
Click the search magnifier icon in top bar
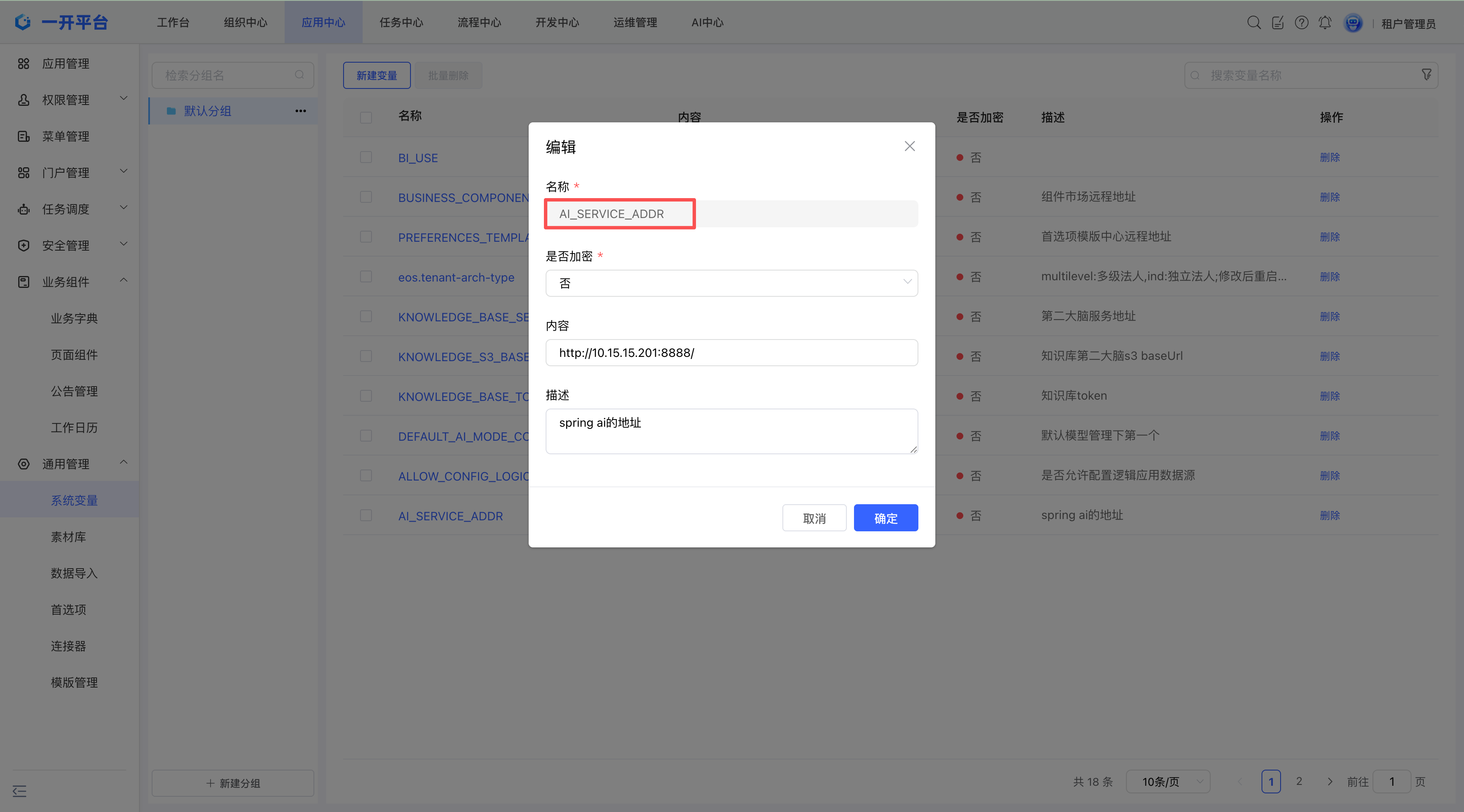[x=1254, y=23]
